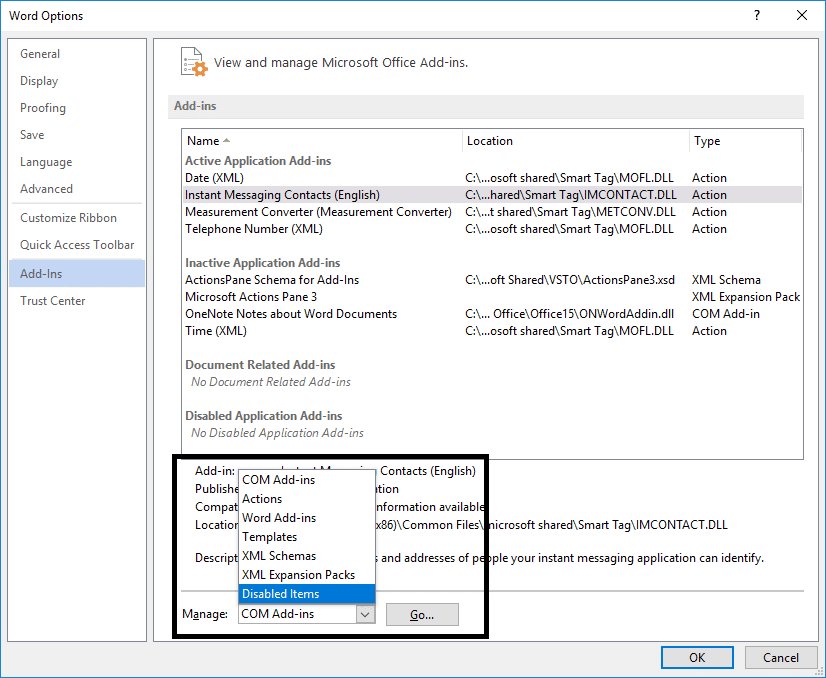Open the Proofing options page

(x=43, y=108)
